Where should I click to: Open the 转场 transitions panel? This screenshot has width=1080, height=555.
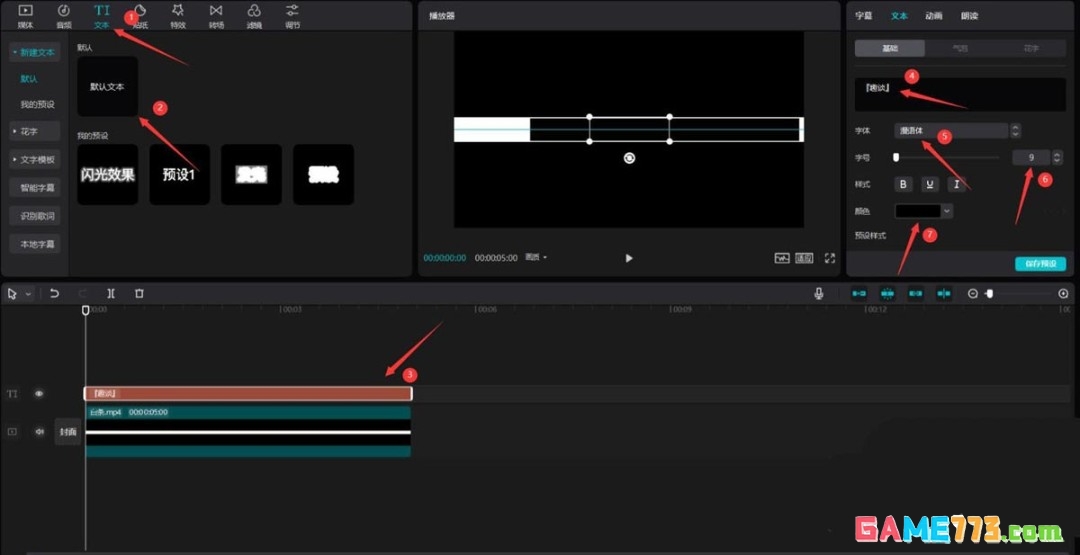[x=216, y=15]
